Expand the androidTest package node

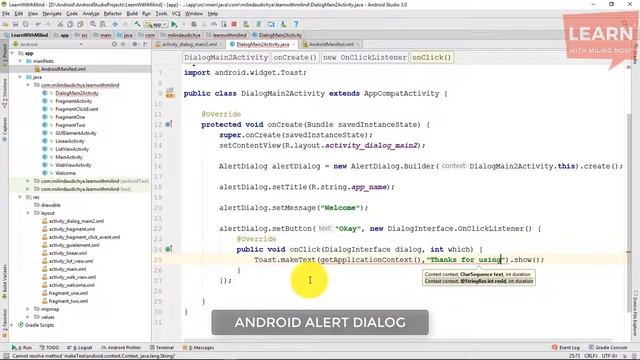point(28,181)
